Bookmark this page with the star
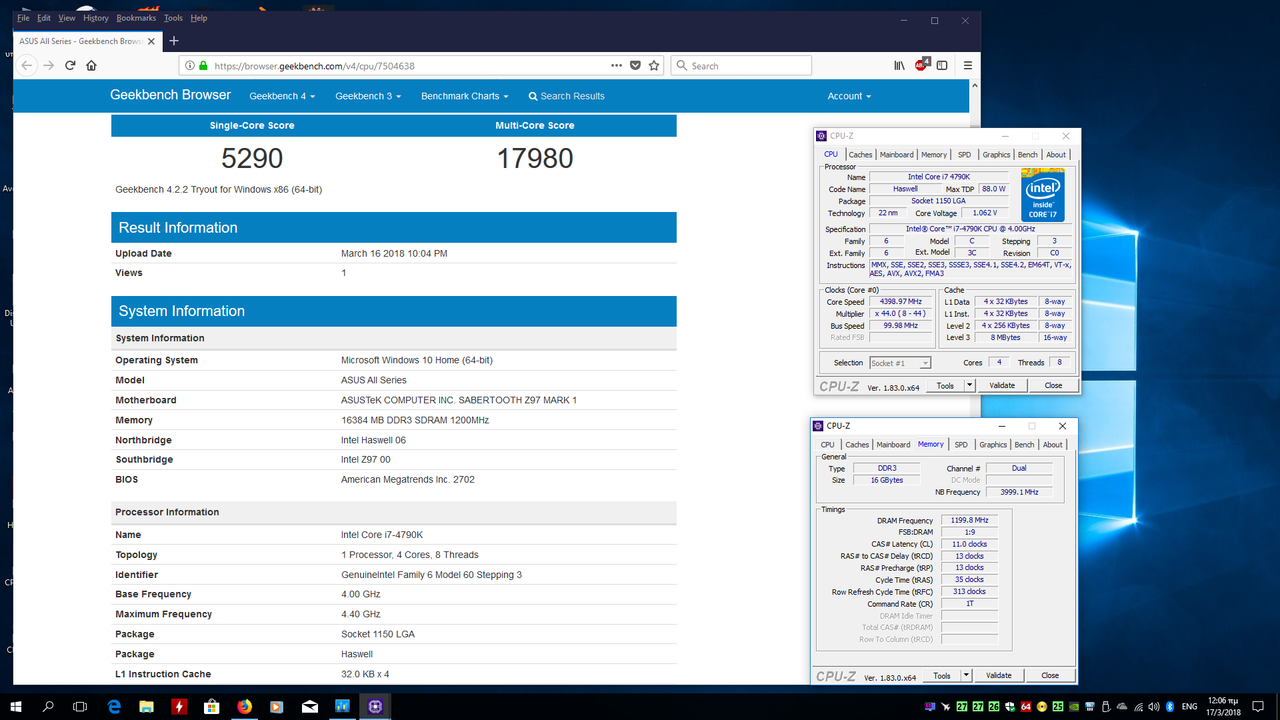Image resolution: width=1280 pixels, height=720 pixels. tap(654, 65)
